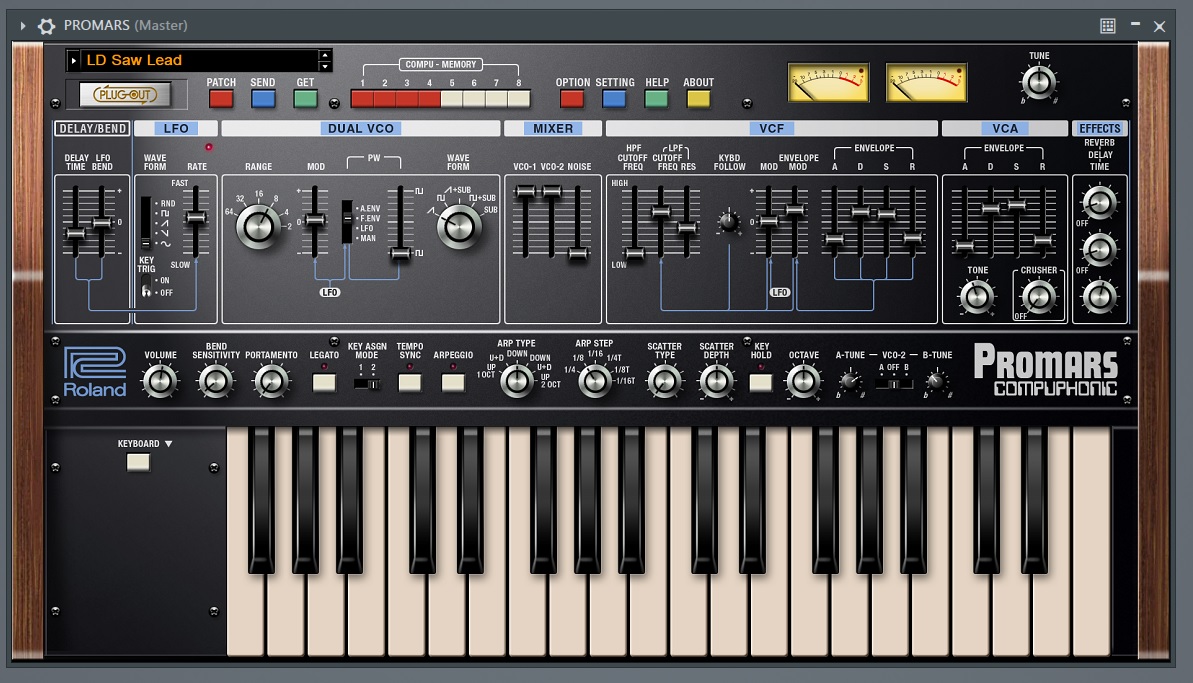Viewport: 1193px width, 683px height.
Task: Adjust the master TUNE knob
Action: click(1039, 82)
